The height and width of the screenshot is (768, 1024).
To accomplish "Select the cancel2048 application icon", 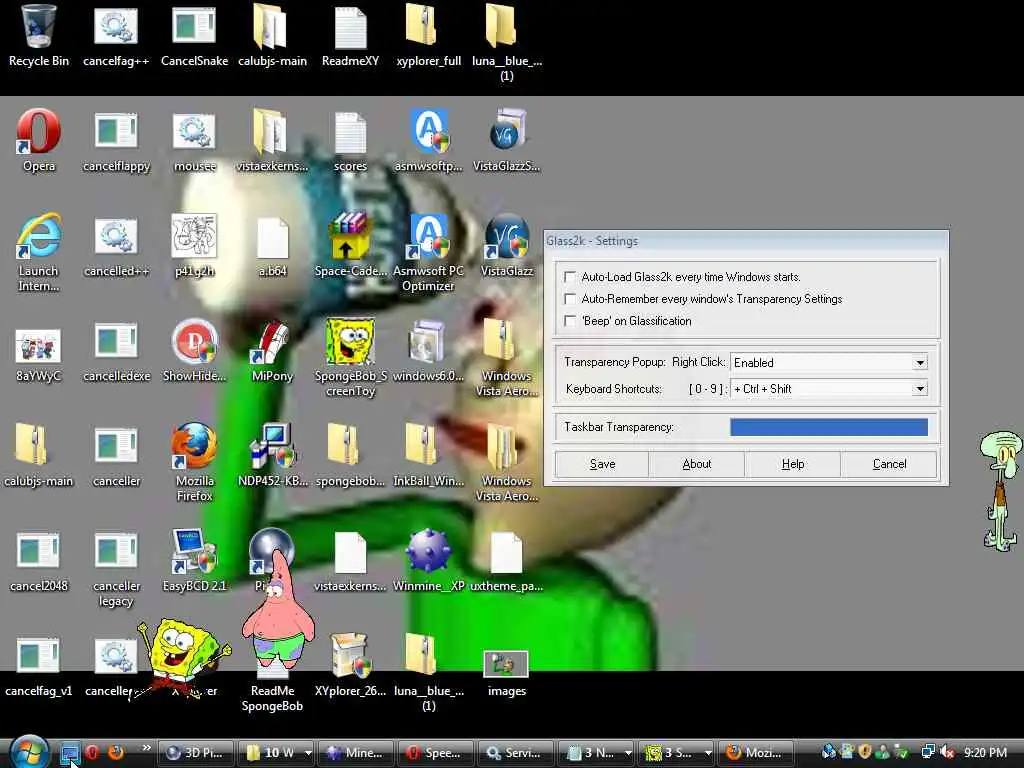I will pyautogui.click(x=39, y=560).
